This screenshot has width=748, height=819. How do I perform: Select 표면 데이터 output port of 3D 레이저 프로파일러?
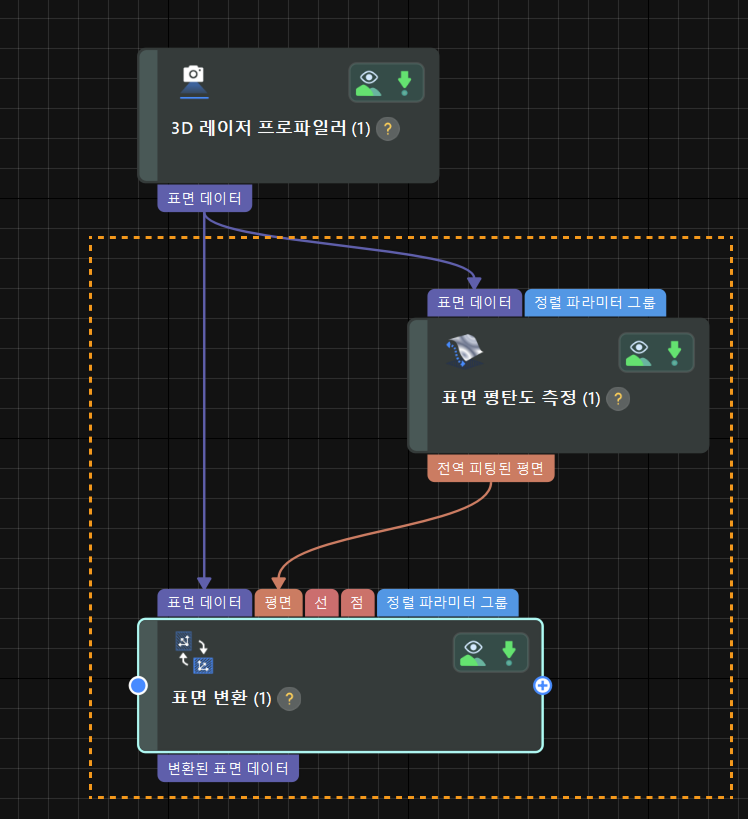pyautogui.click(x=204, y=198)
